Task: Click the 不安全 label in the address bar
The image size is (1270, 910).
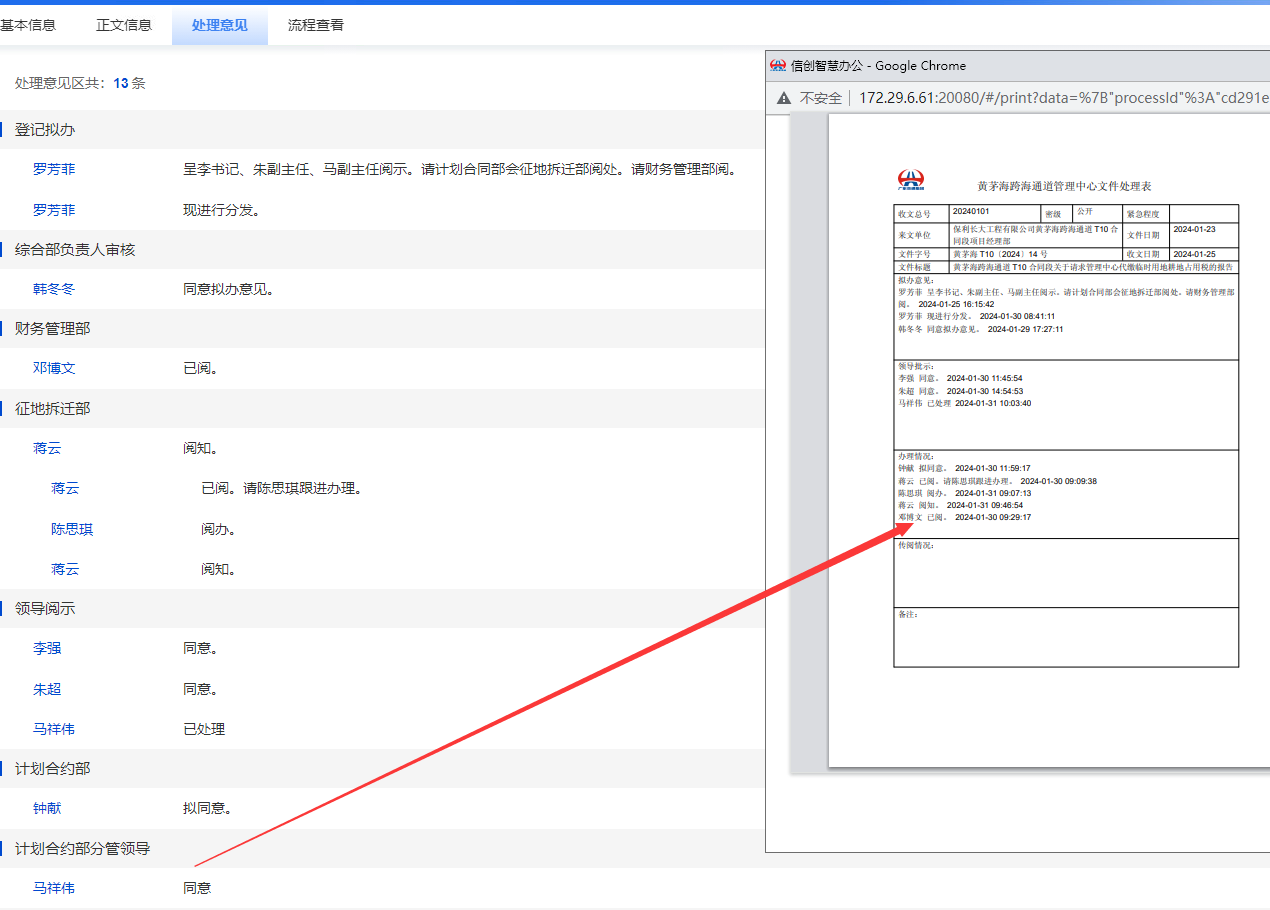Action: coord(821,98)
